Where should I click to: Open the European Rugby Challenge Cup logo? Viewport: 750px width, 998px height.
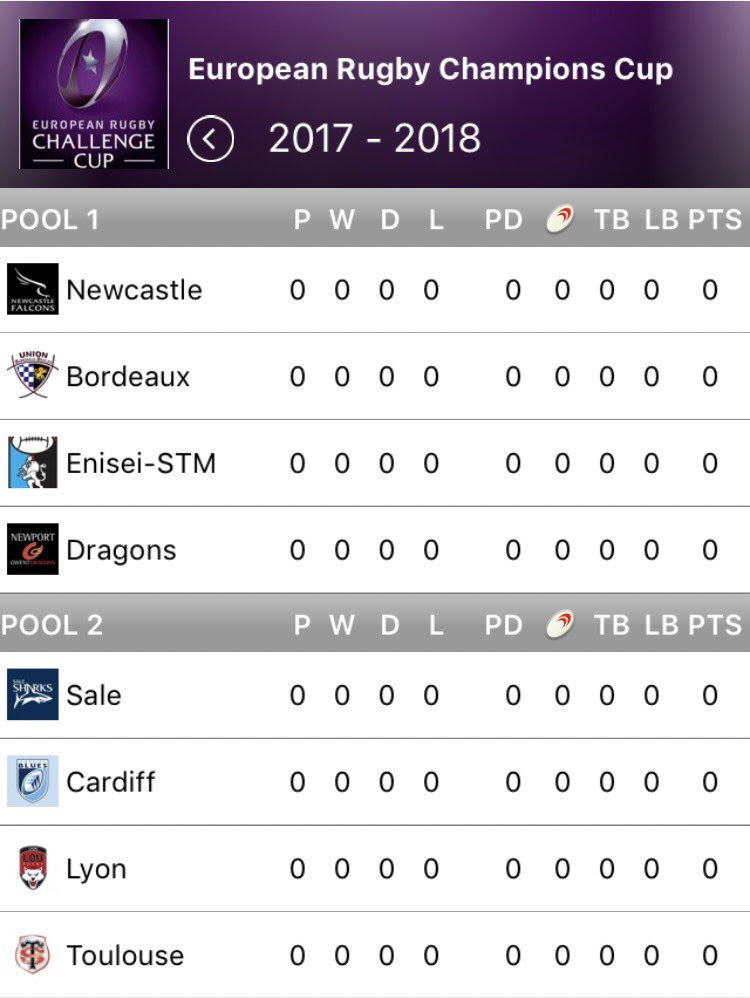[94, 94]
